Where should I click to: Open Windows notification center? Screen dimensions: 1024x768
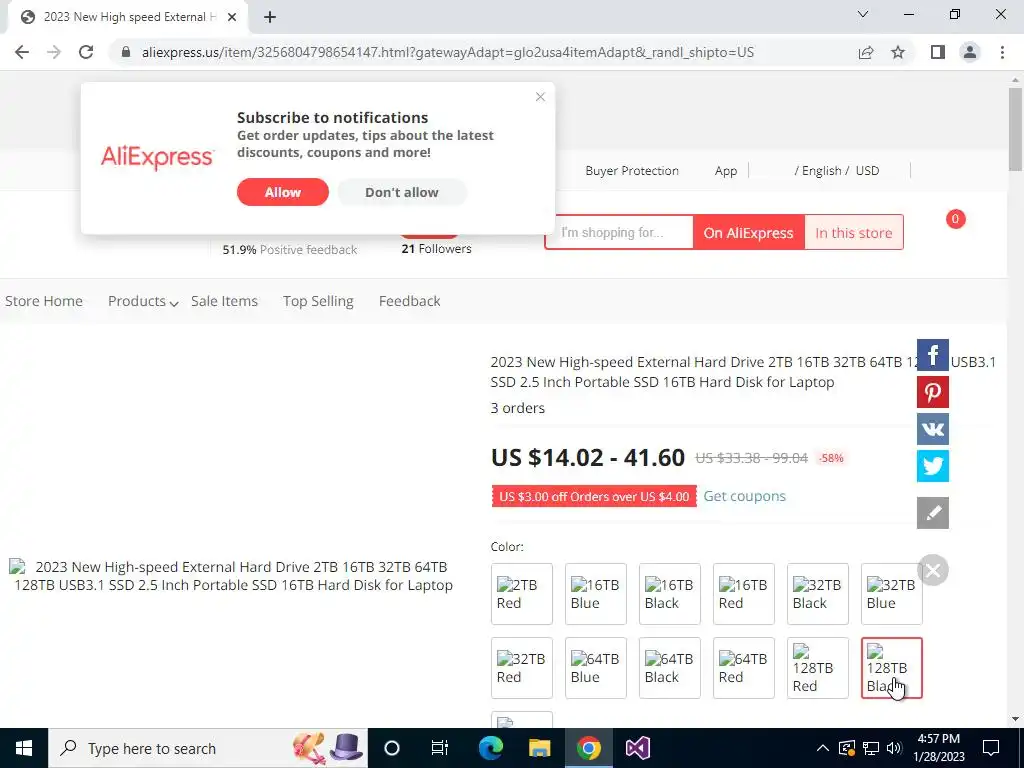pos(991,748)
